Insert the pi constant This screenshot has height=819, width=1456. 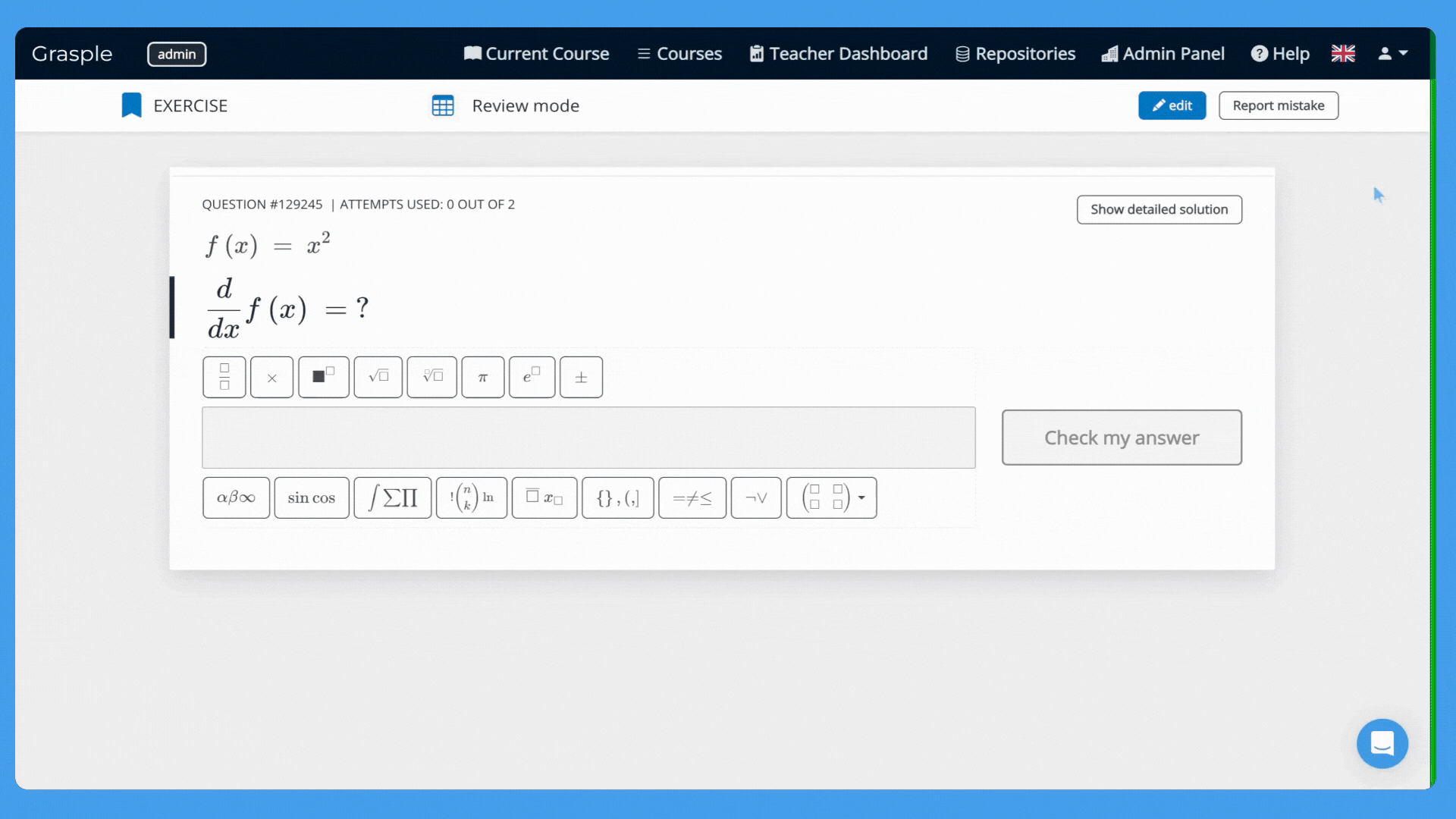(482, 377)
